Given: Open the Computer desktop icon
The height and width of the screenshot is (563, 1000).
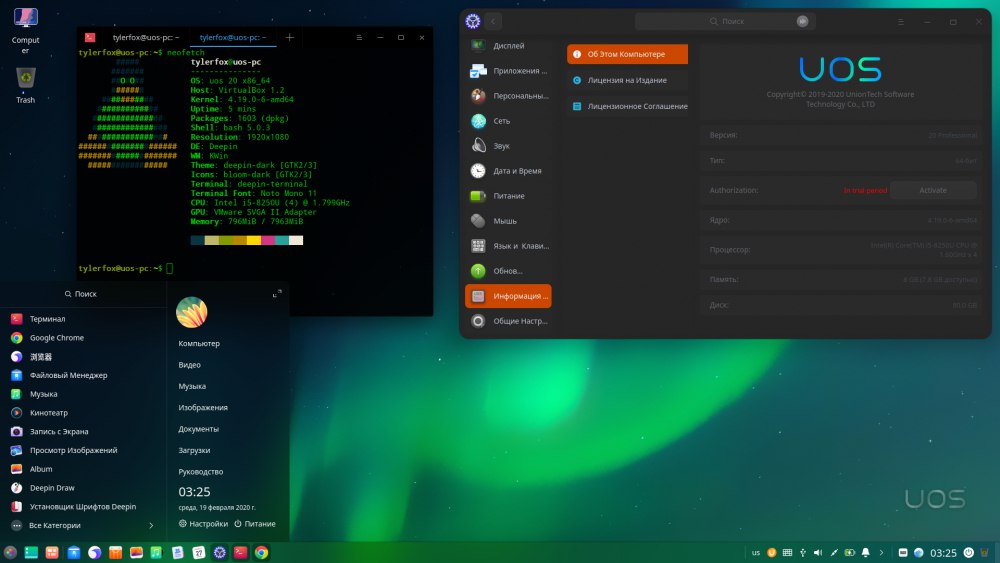Looking at the screenshot, I should 26,30.
